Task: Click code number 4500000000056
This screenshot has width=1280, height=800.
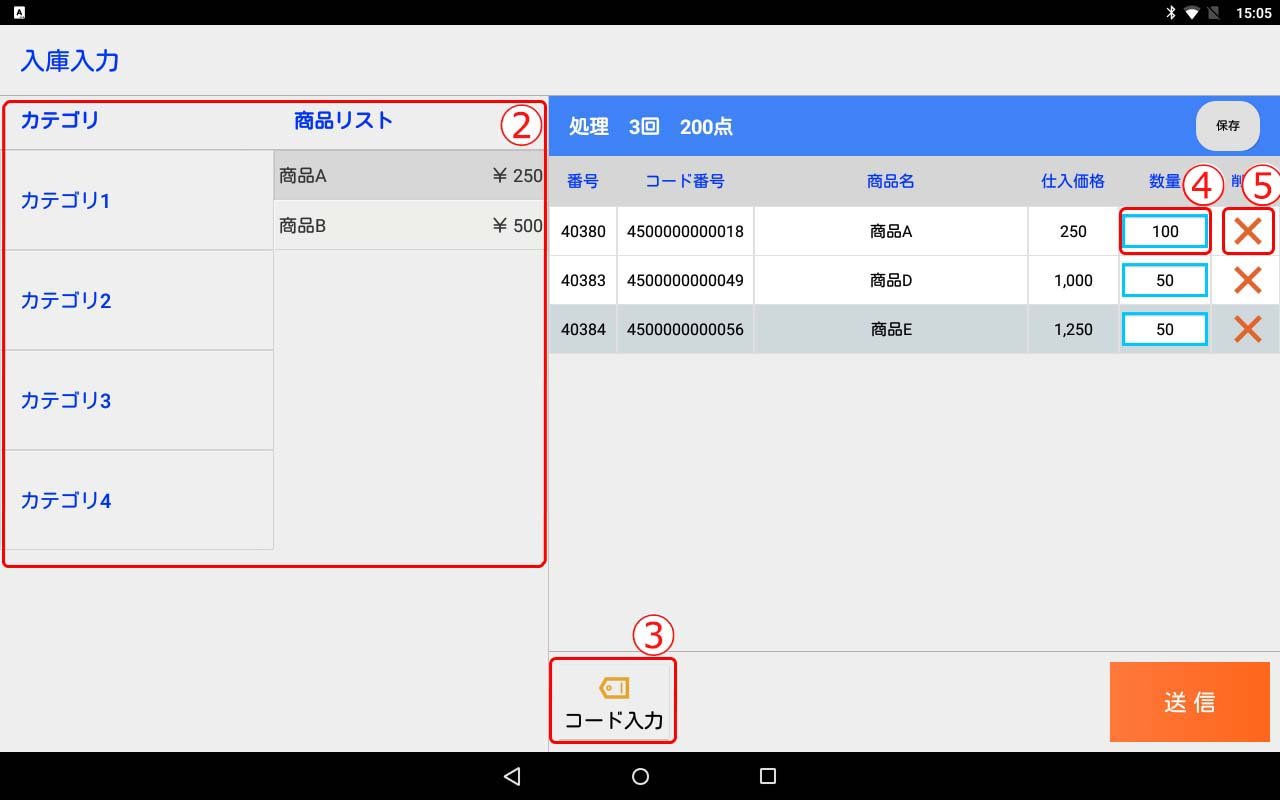Action: pos(685,329)
